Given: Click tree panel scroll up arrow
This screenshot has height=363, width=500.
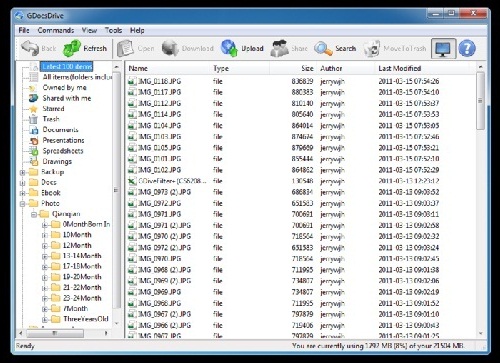Looking at the screenshot, I should coord(116,67).
